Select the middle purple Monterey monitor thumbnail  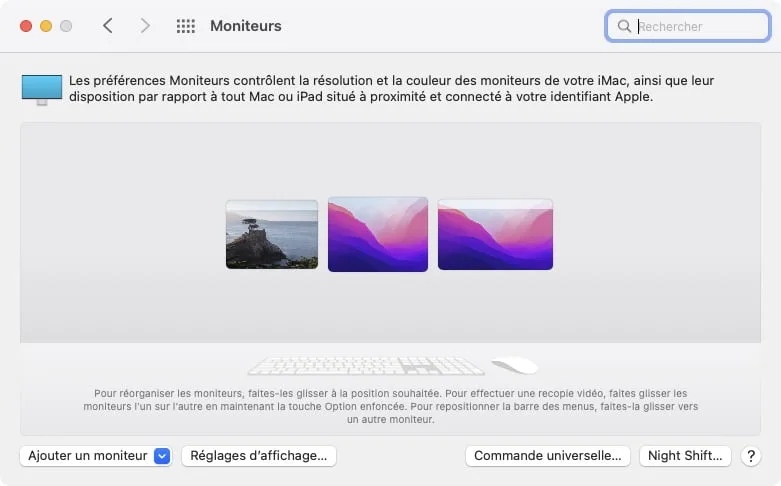(378, 234)
